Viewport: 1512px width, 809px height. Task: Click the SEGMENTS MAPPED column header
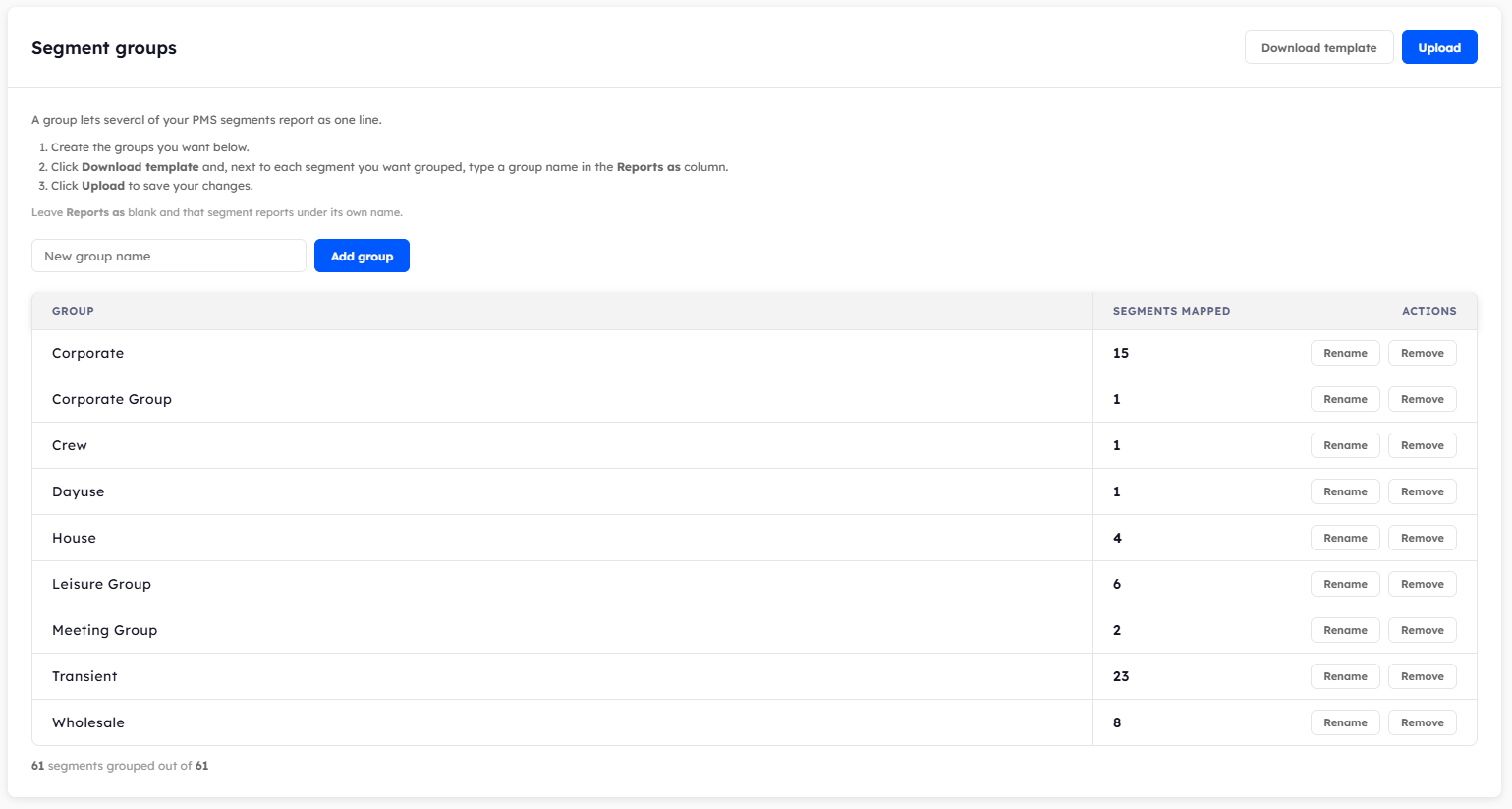click(1171, 311)
